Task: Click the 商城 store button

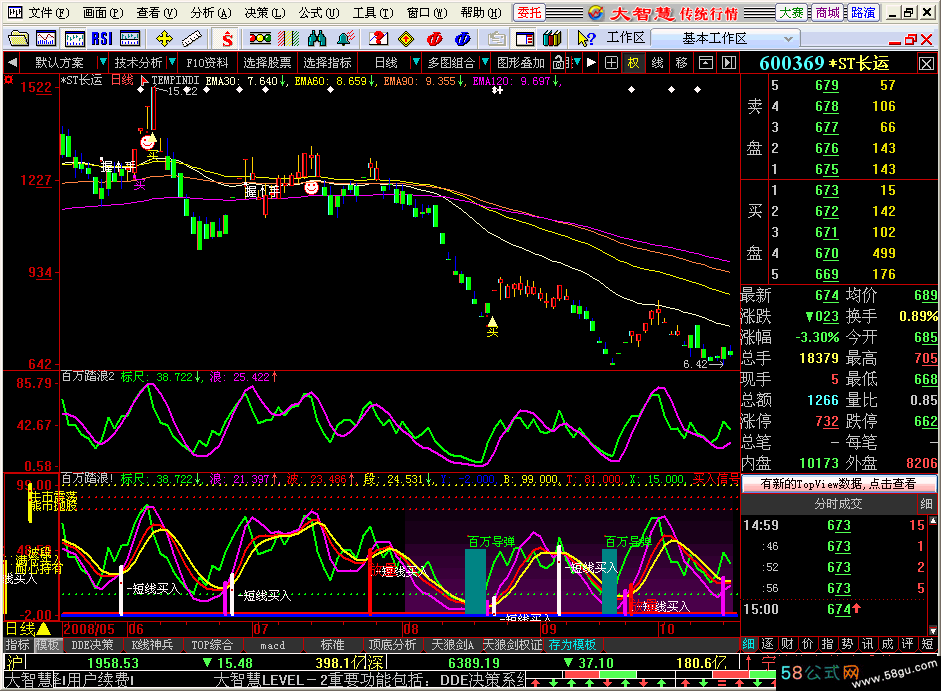Action: [x=828, y=13]
